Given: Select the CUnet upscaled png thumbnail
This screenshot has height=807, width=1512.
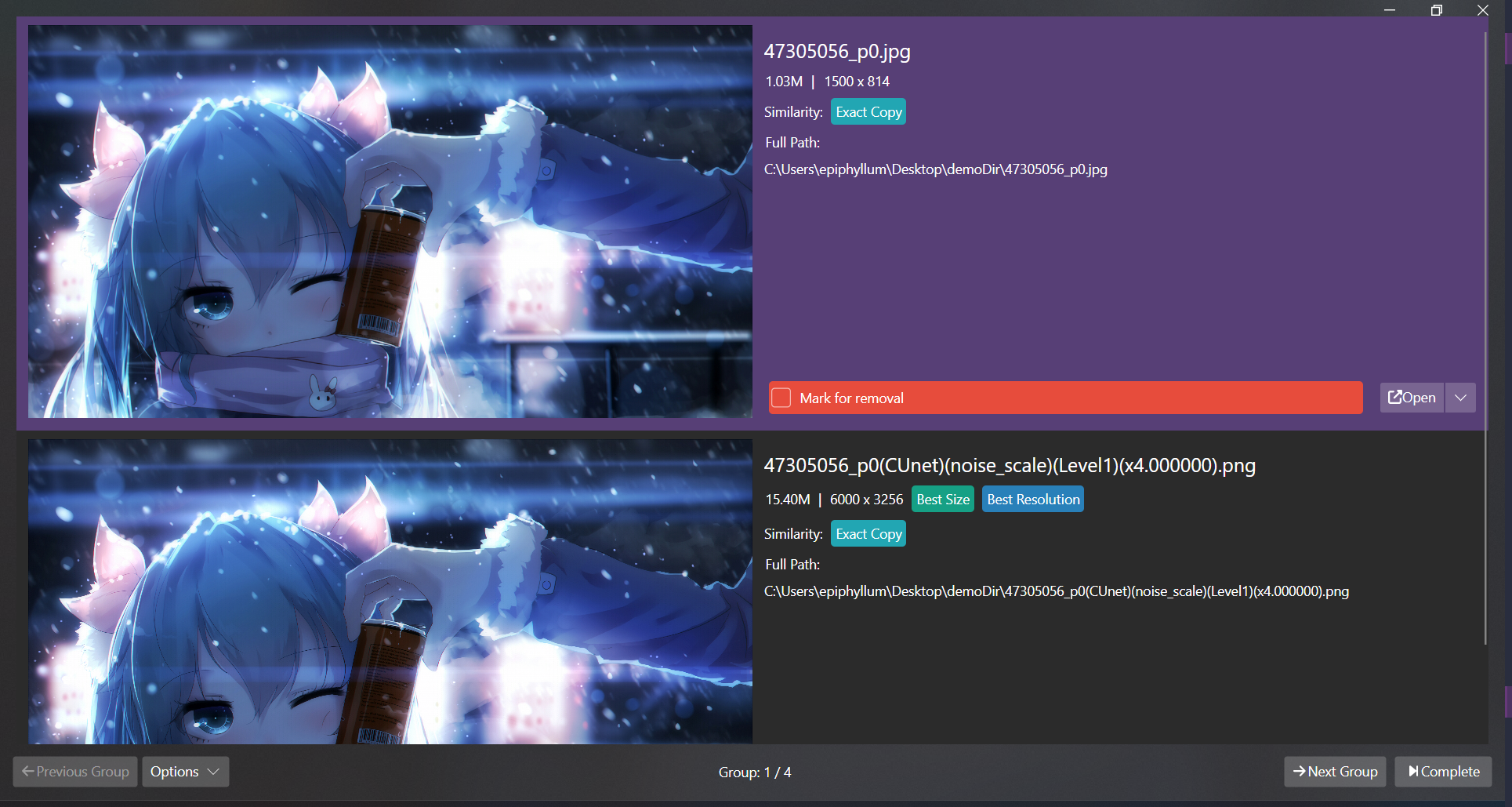Looking at the screenshot, I should pos(390,591).
